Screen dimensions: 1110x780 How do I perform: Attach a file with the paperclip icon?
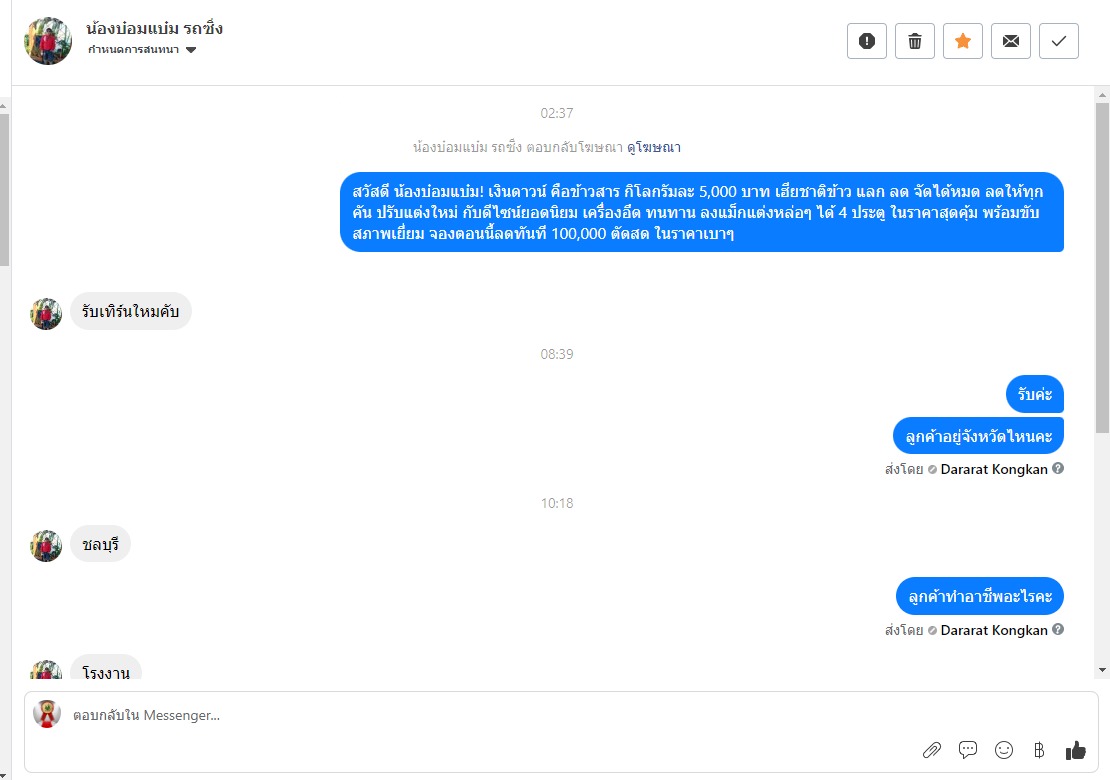point(931,750)
